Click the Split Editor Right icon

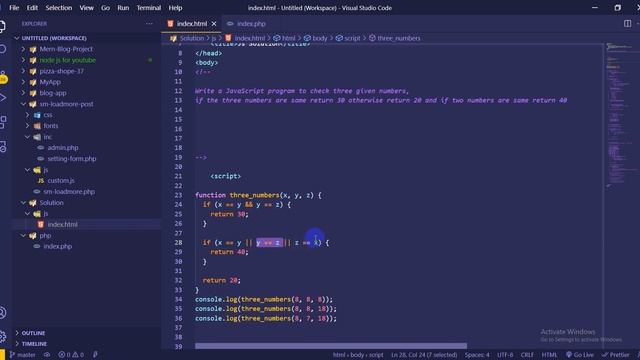[627, 24]
